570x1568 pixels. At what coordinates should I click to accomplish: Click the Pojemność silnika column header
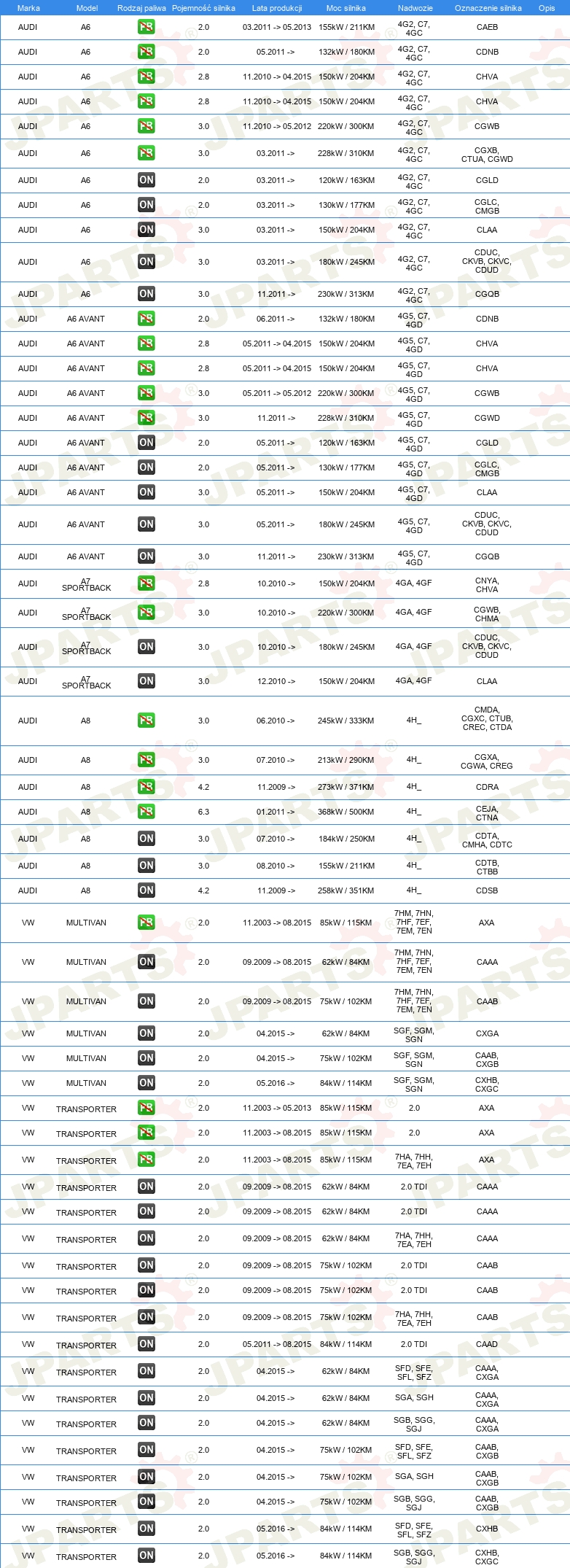[203, 8]
